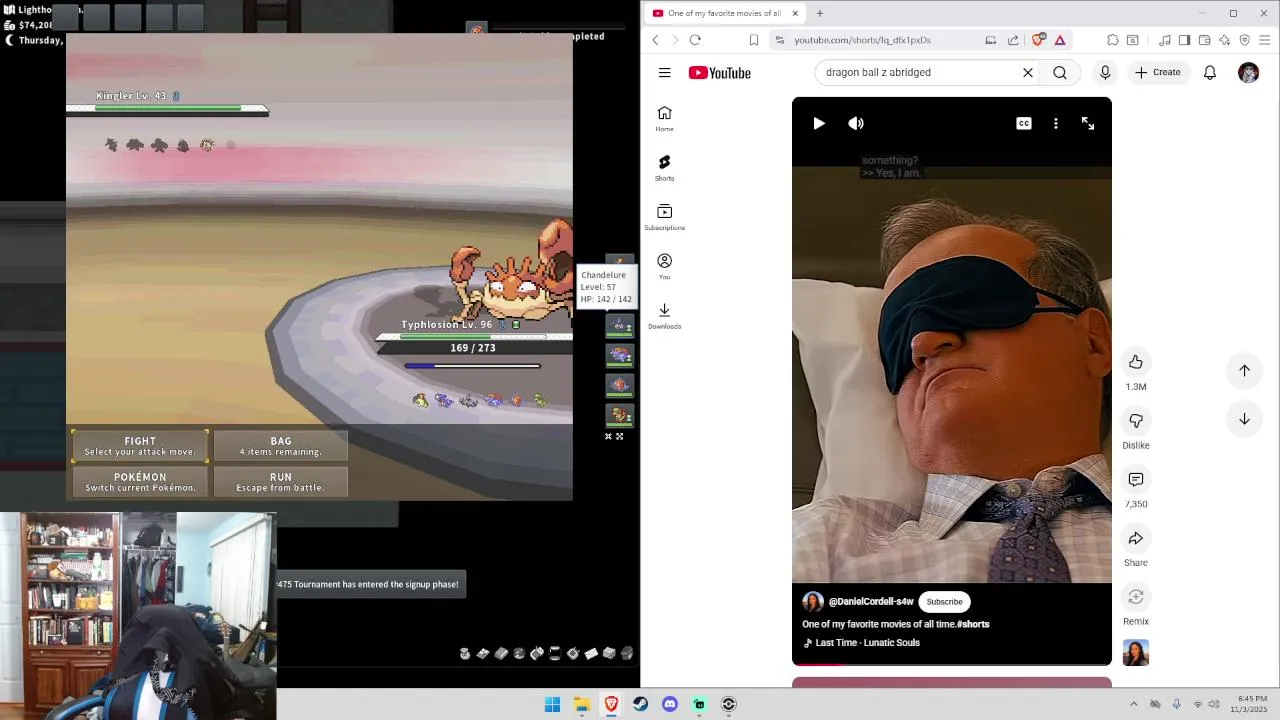Choose FIGHT in the battle menu
This screenshot has width=1280, height=720.
(140, 446)
